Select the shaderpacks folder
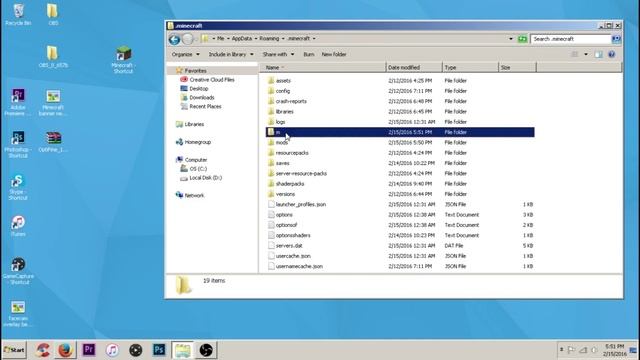Image resolution: width=640 pixels, height=360 pixels. [290, 184]
